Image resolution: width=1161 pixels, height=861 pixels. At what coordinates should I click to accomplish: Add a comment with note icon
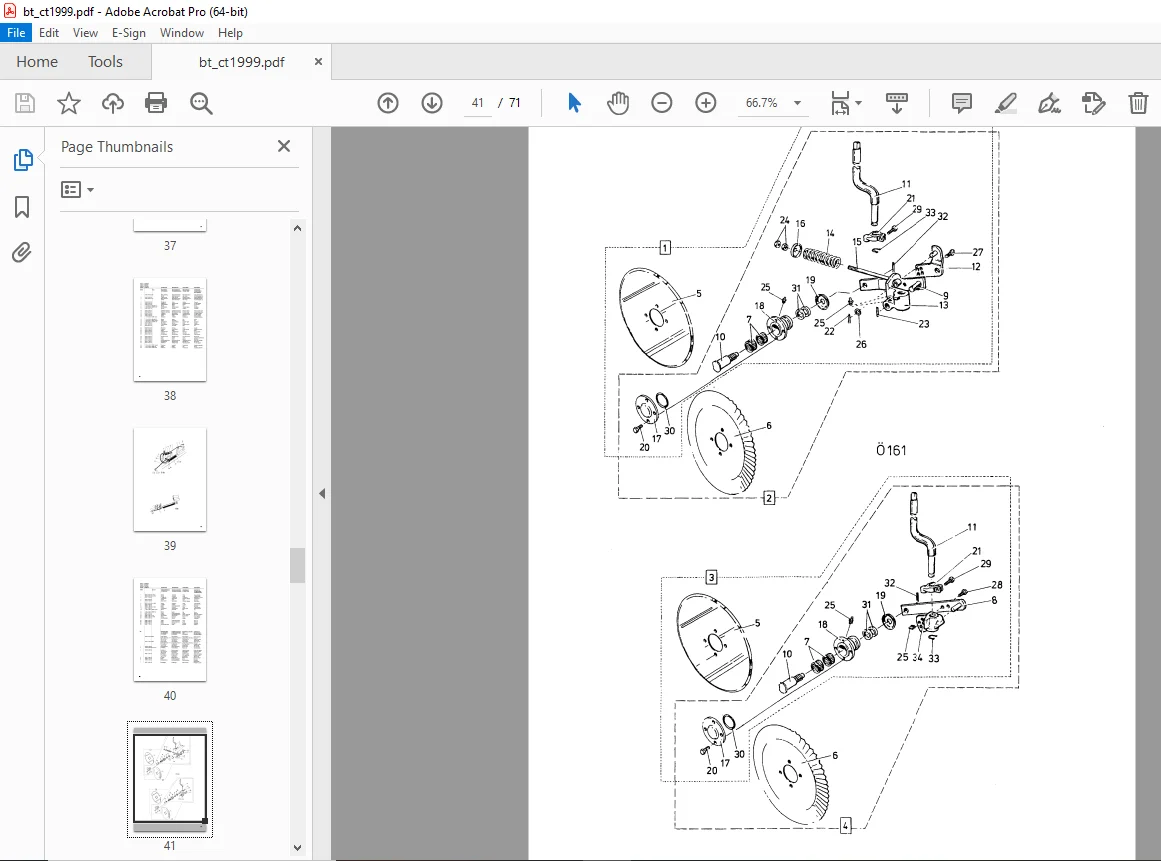[962, 103]
